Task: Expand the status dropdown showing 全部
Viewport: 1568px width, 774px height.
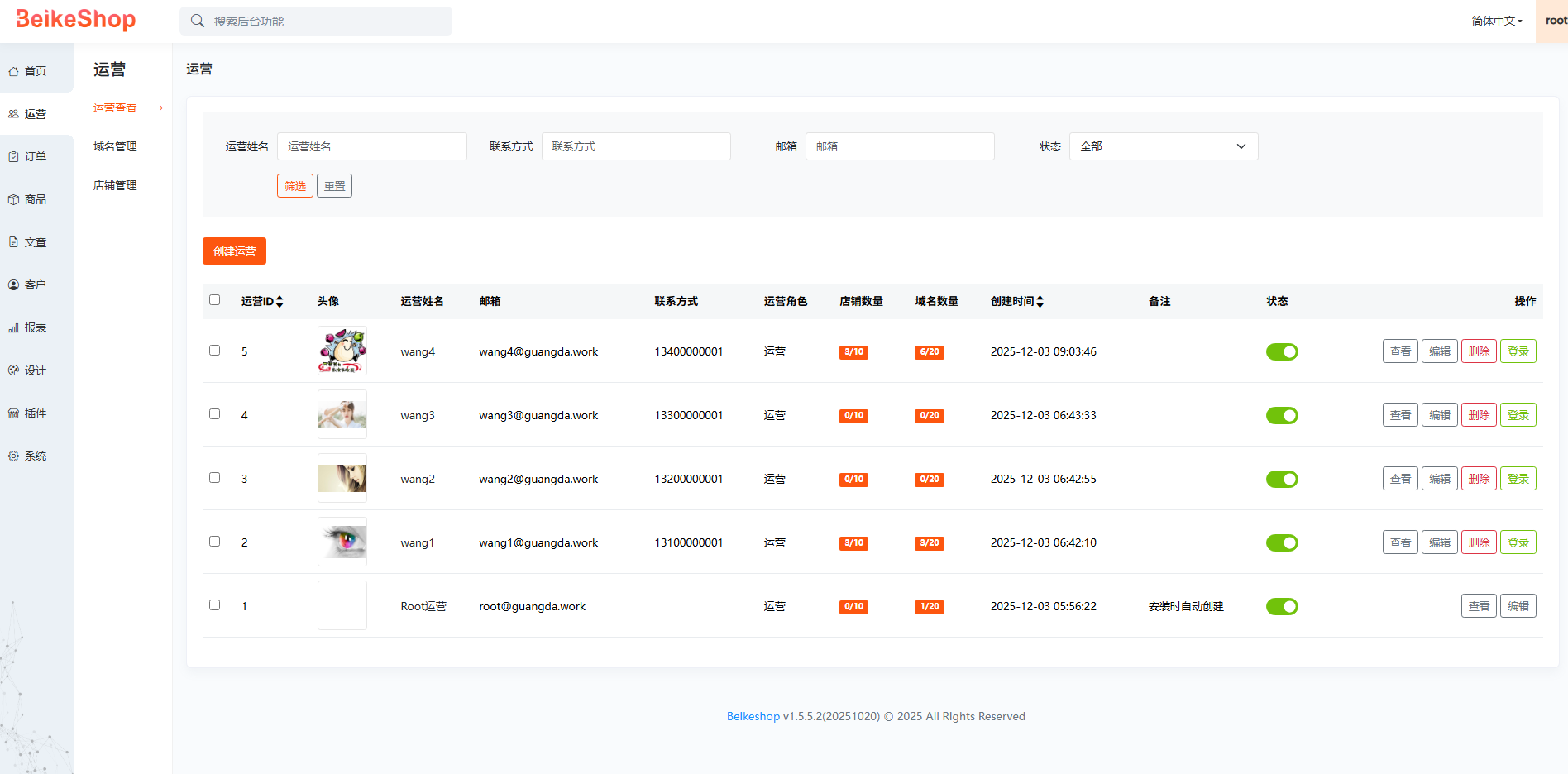Action: click(x=1163, y=146)
